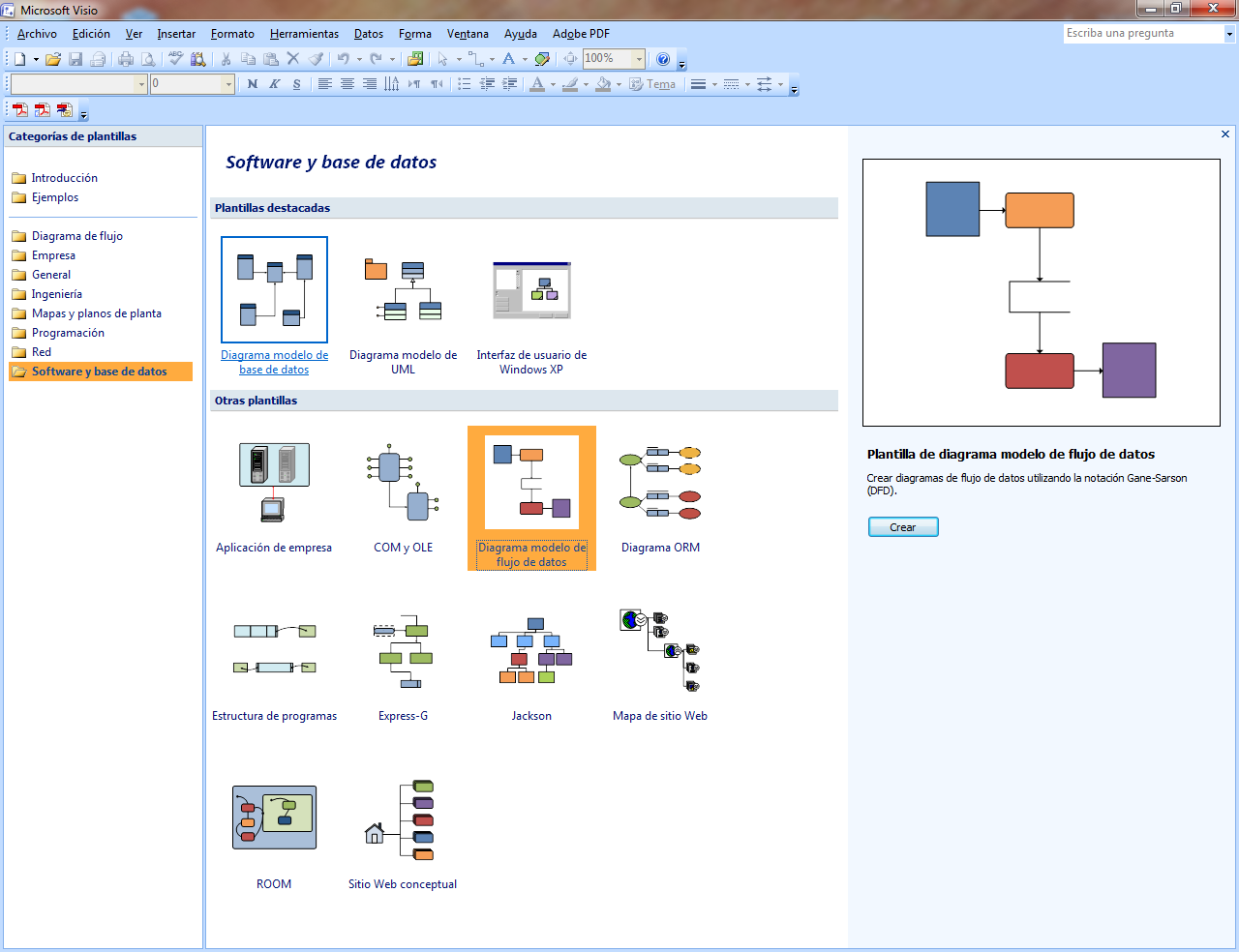Click the Cut scissors icon
Image resolution: width=1239 pixels, height=952 pixels.
(x=227, y=59)
